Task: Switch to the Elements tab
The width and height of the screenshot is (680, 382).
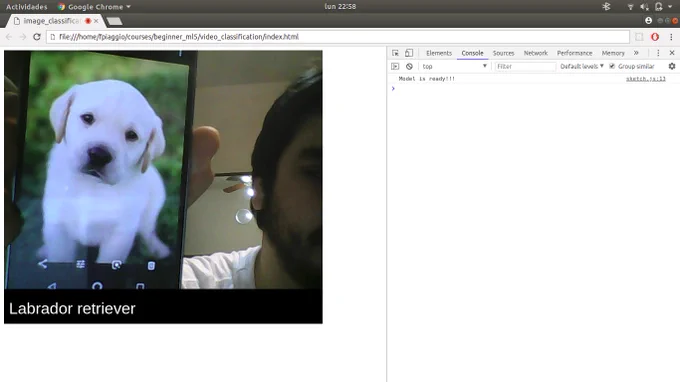Action: 438,53
